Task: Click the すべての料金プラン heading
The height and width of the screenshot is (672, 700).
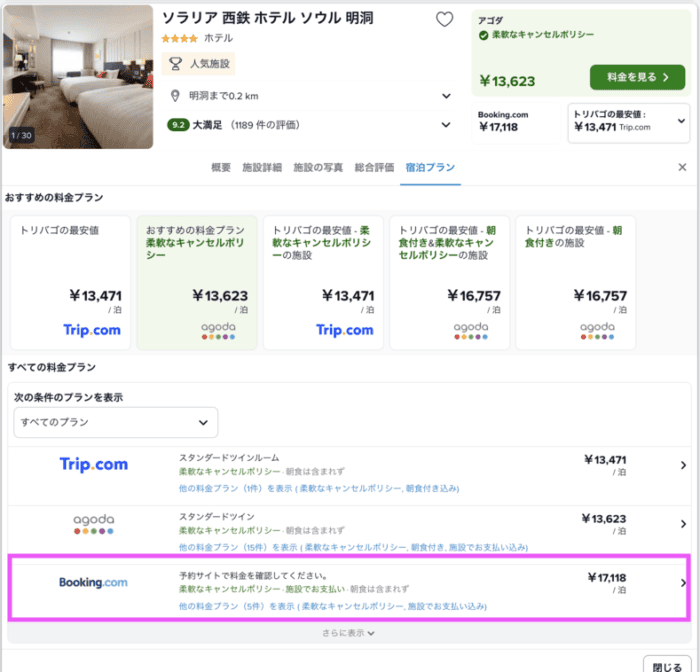Action: (52, 367)
